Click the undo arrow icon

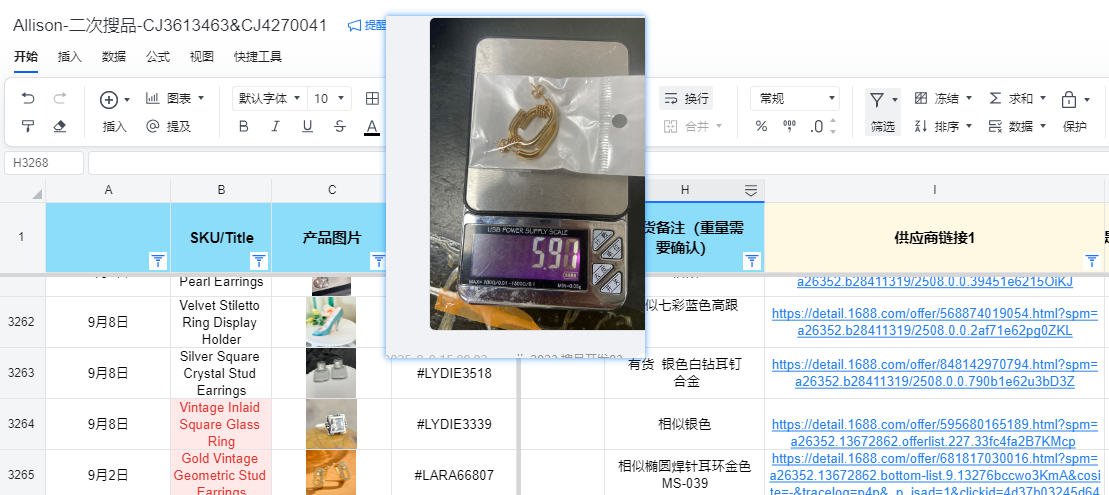[28, 98]
